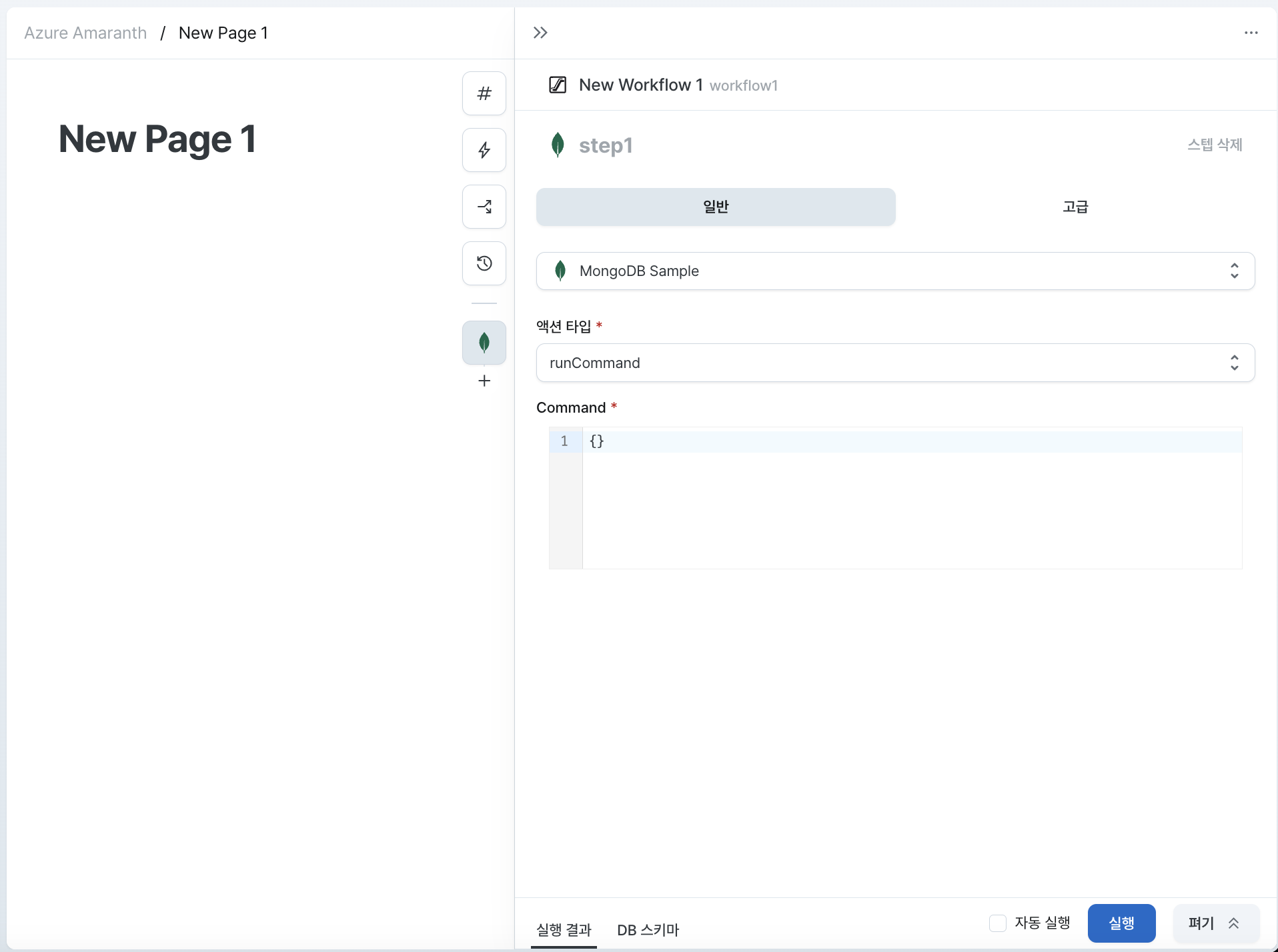This screenshot has width=1278, height=952.
Task: Click 스텝 삭제 to delete step
Action: coord(1215,145)
